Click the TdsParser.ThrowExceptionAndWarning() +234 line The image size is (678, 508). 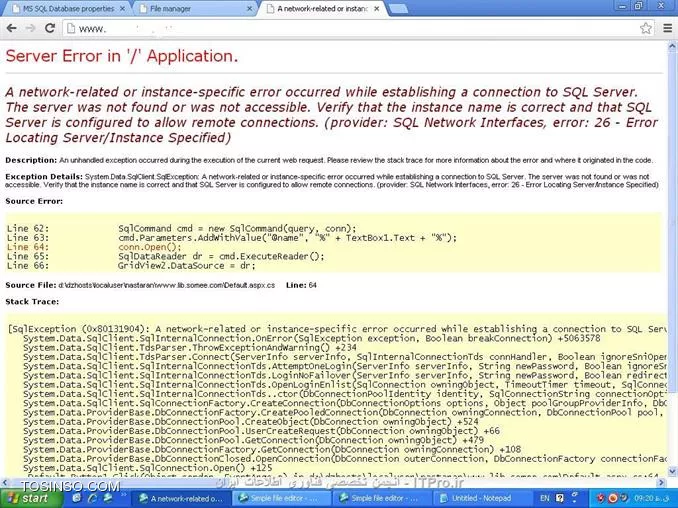190,348
